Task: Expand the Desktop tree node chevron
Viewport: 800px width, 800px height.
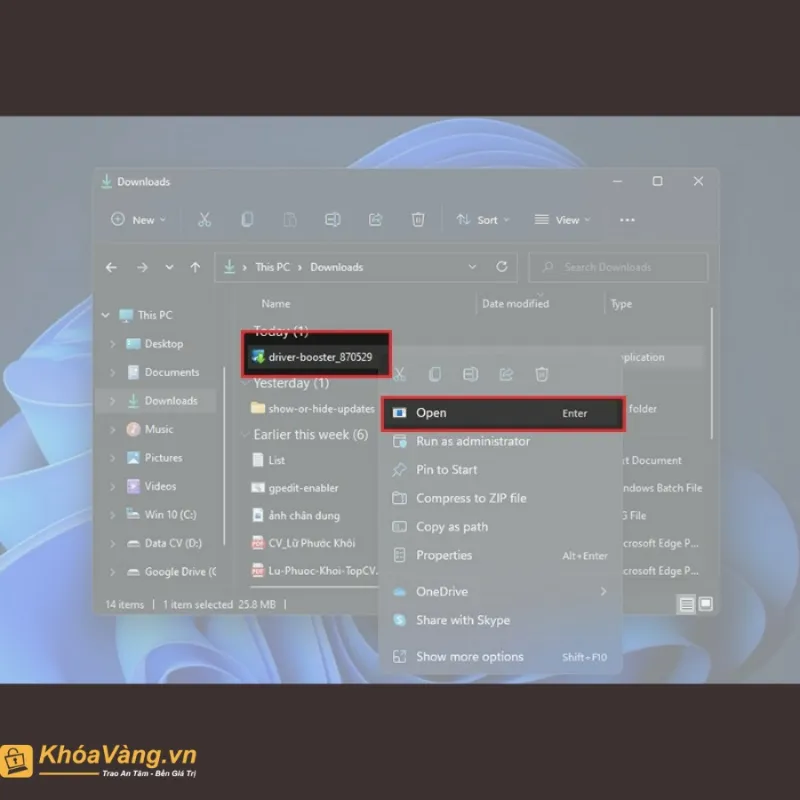Action: [x=113, y=344]
